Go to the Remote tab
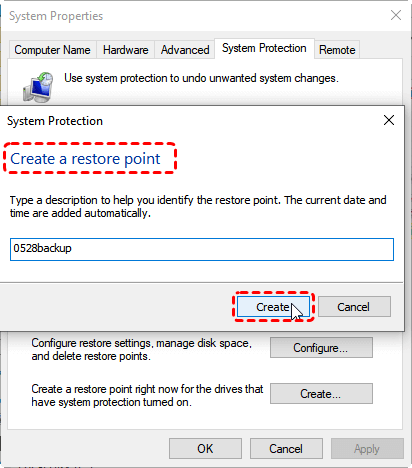The image size is (412, 468). pos(337,50)
